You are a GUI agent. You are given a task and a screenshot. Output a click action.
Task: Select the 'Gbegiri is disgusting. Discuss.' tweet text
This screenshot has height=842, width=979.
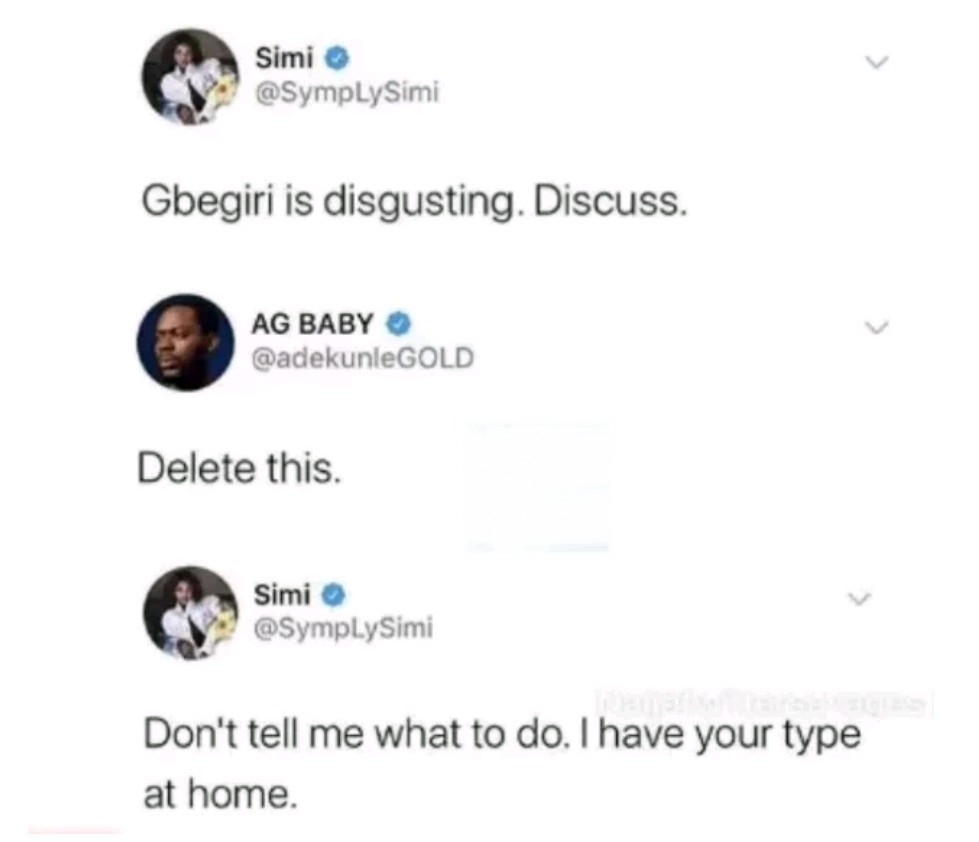(415, 202)
